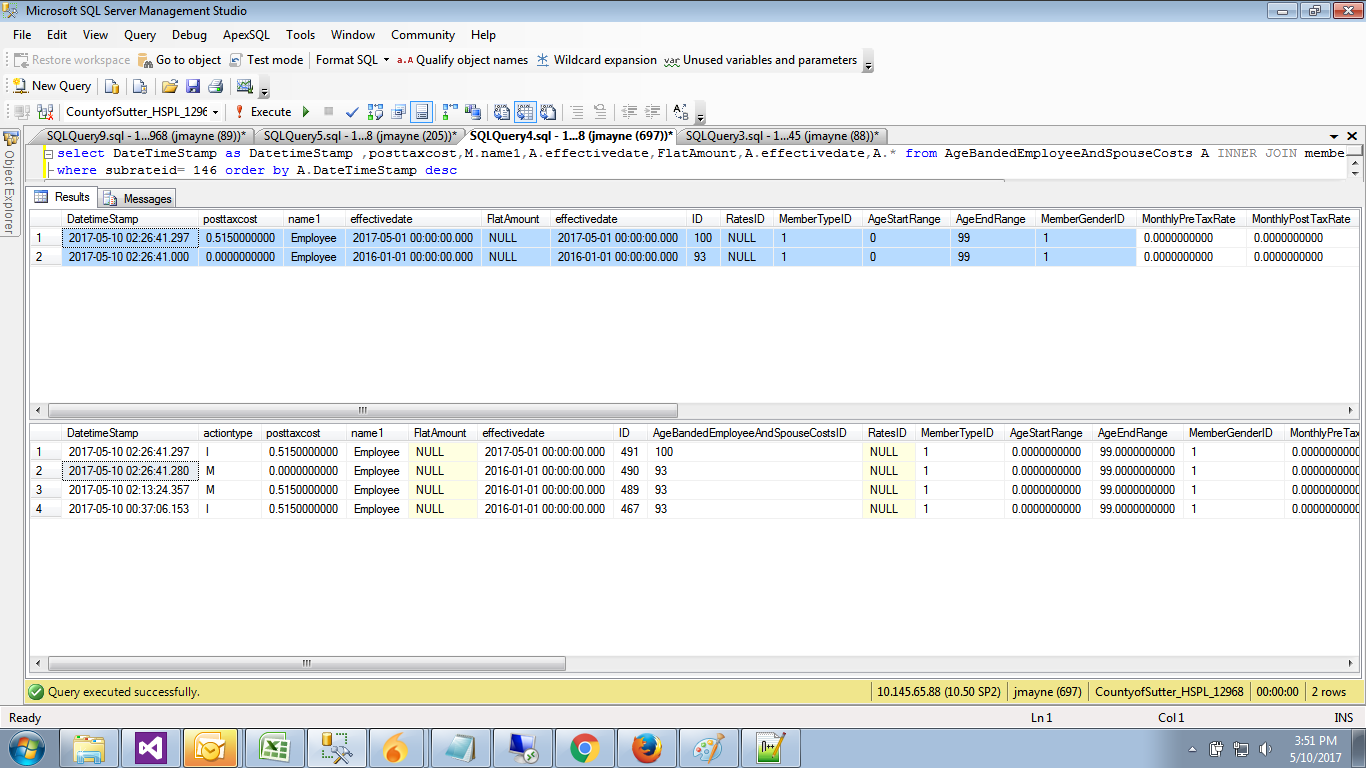Click the New Query button
This screenshot has height=768, width=1366.
[x=52, y=86]
